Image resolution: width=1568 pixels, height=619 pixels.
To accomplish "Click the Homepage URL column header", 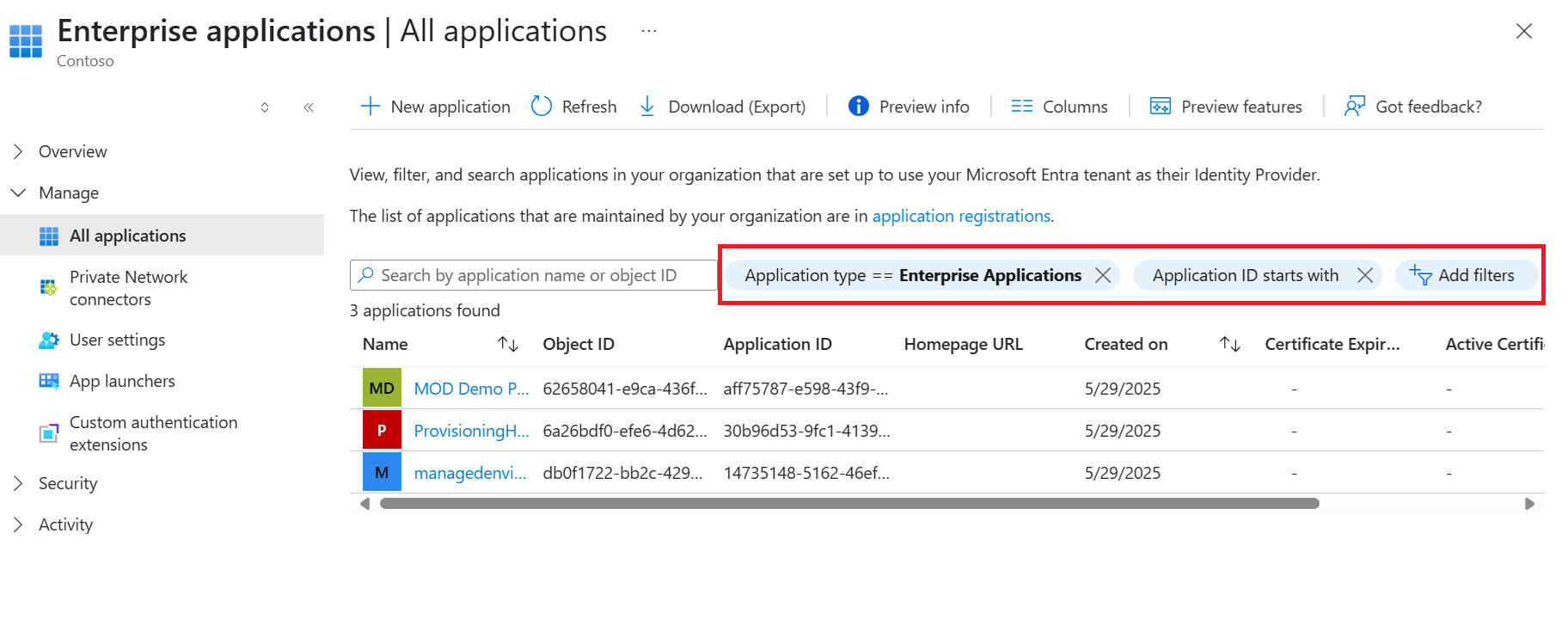I will 964,344.
